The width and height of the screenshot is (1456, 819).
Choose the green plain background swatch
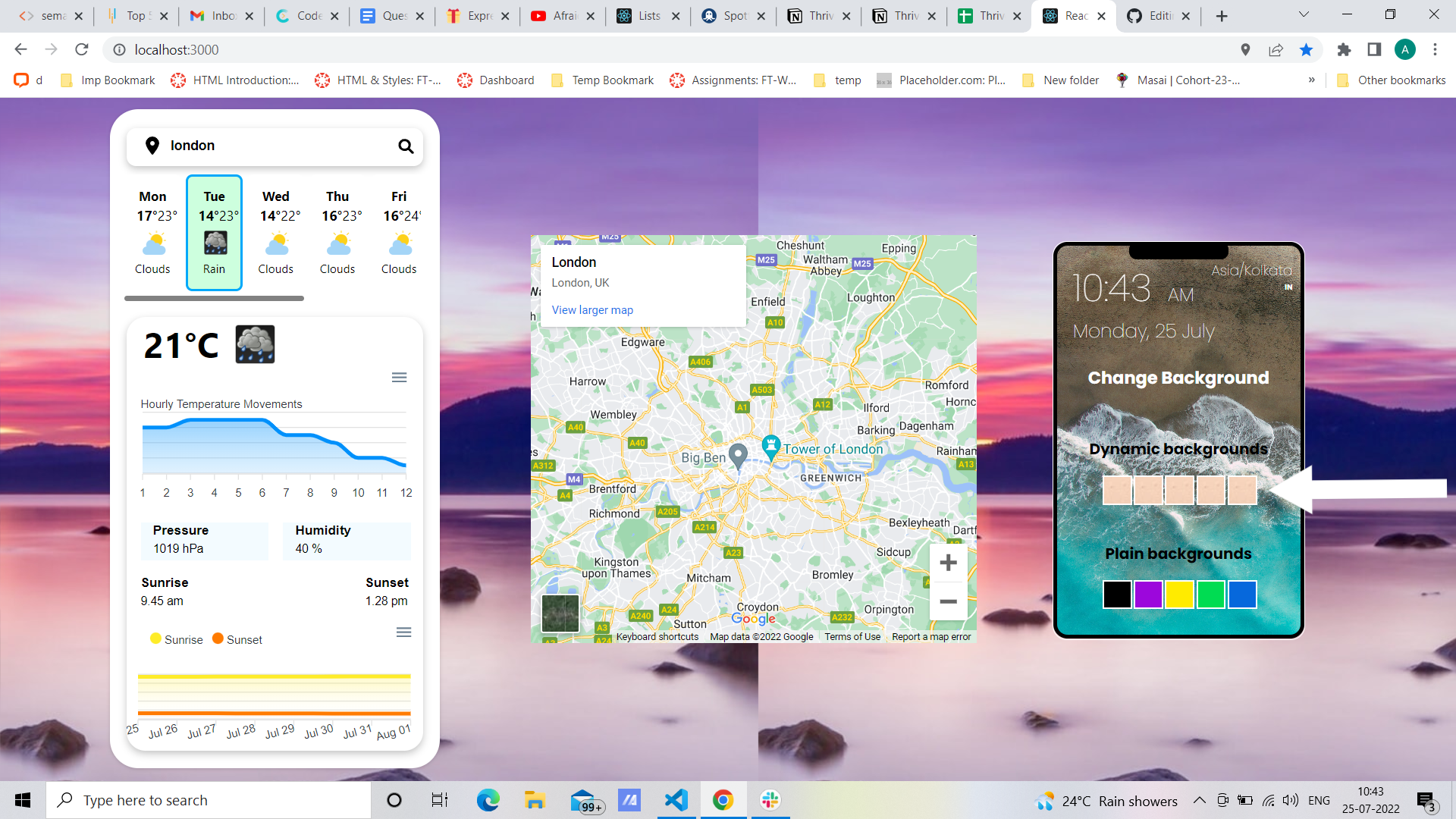[x=1211, y=595]
